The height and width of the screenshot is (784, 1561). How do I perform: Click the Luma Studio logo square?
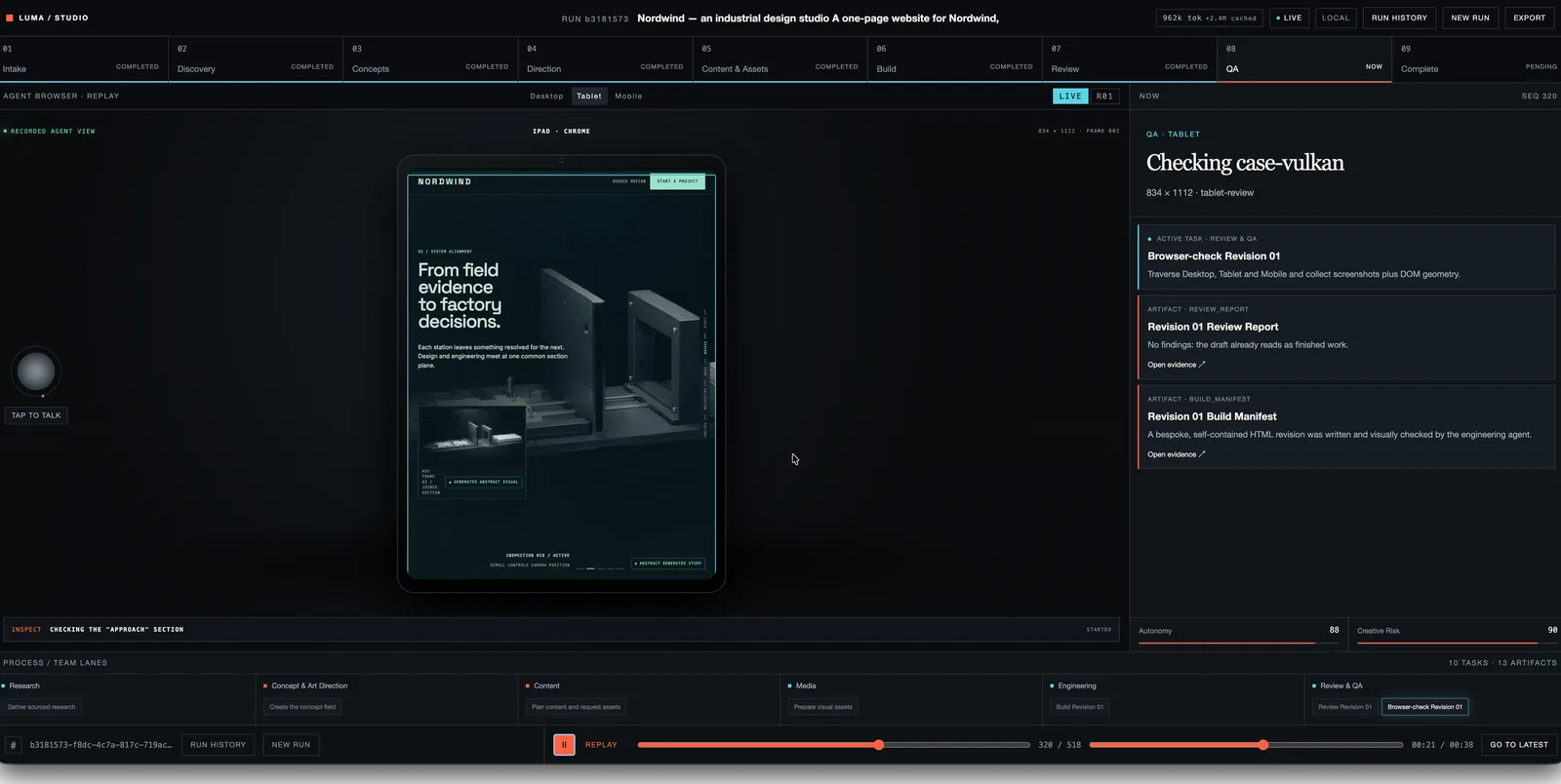coord(10,18)
